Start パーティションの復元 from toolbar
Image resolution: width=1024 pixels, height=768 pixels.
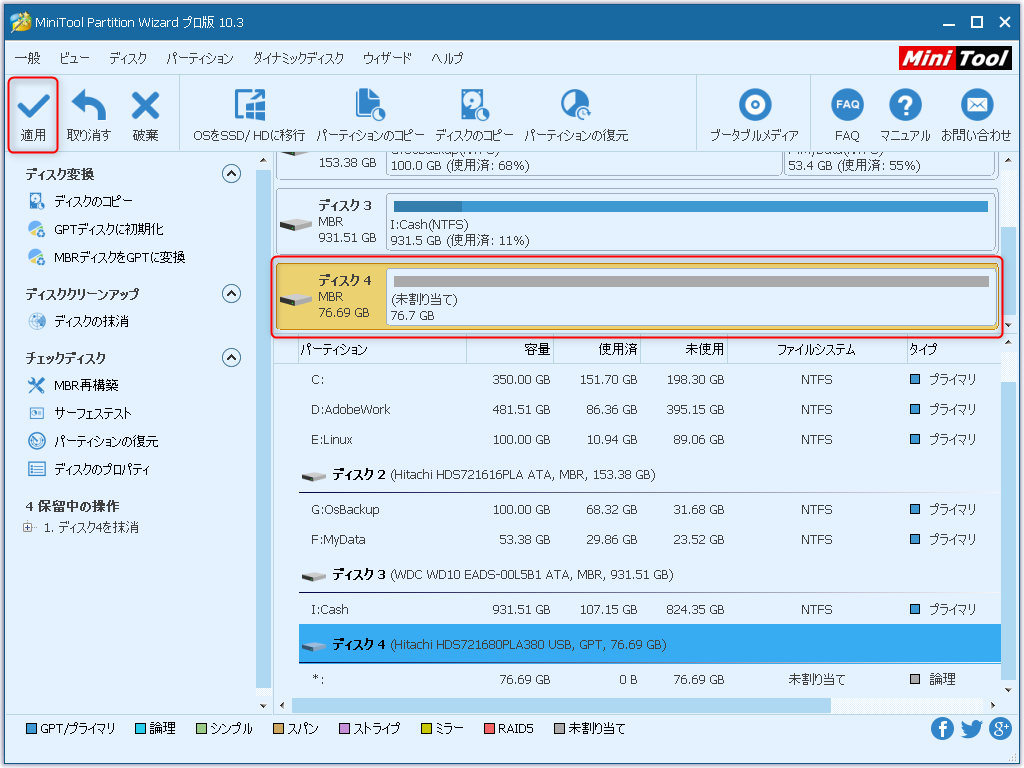coord(576,106)
